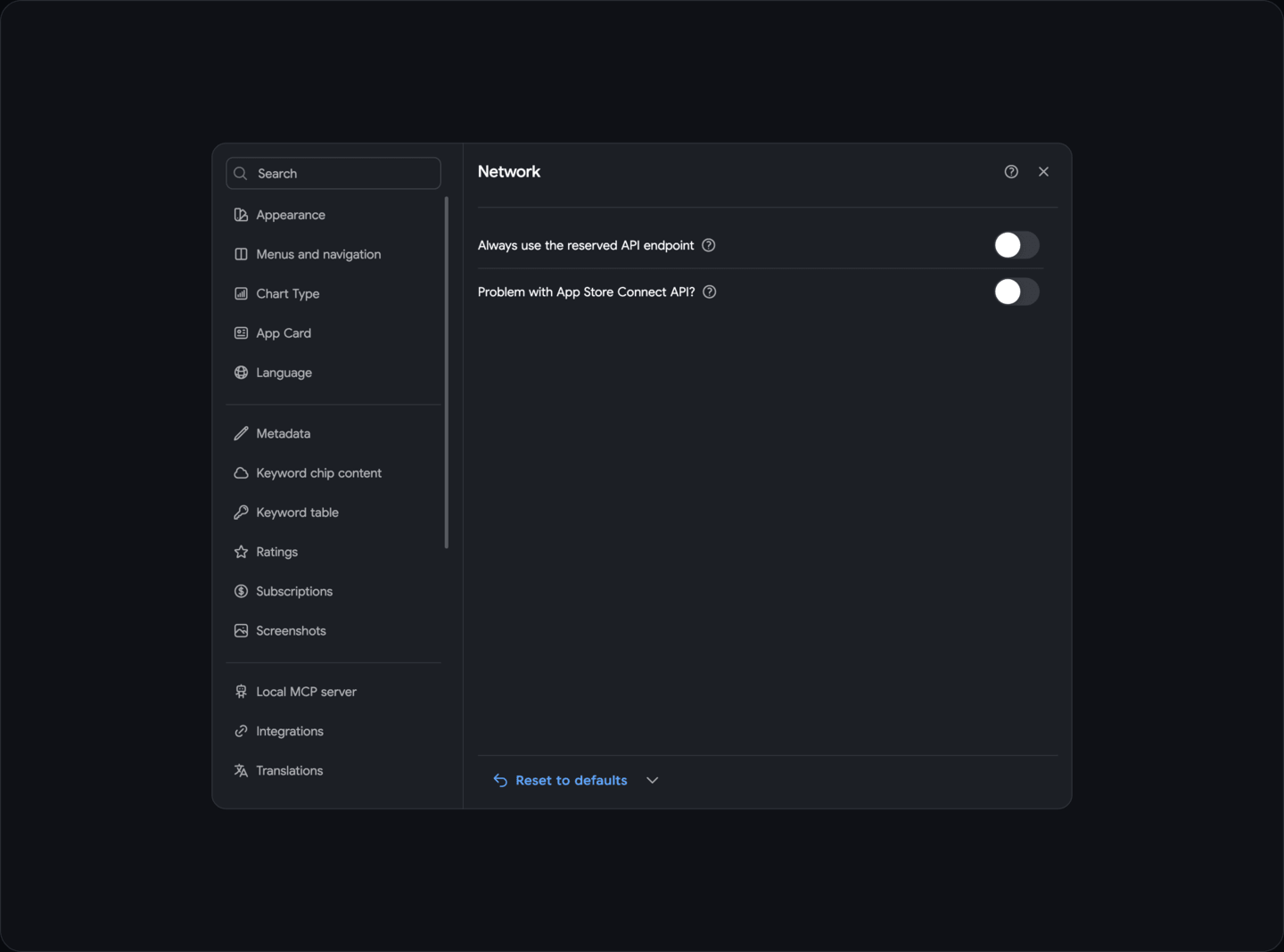The image size is (1284, 952).
Task: Toggle Problem with App Store Connect API switch
Action: (1017, 291)
